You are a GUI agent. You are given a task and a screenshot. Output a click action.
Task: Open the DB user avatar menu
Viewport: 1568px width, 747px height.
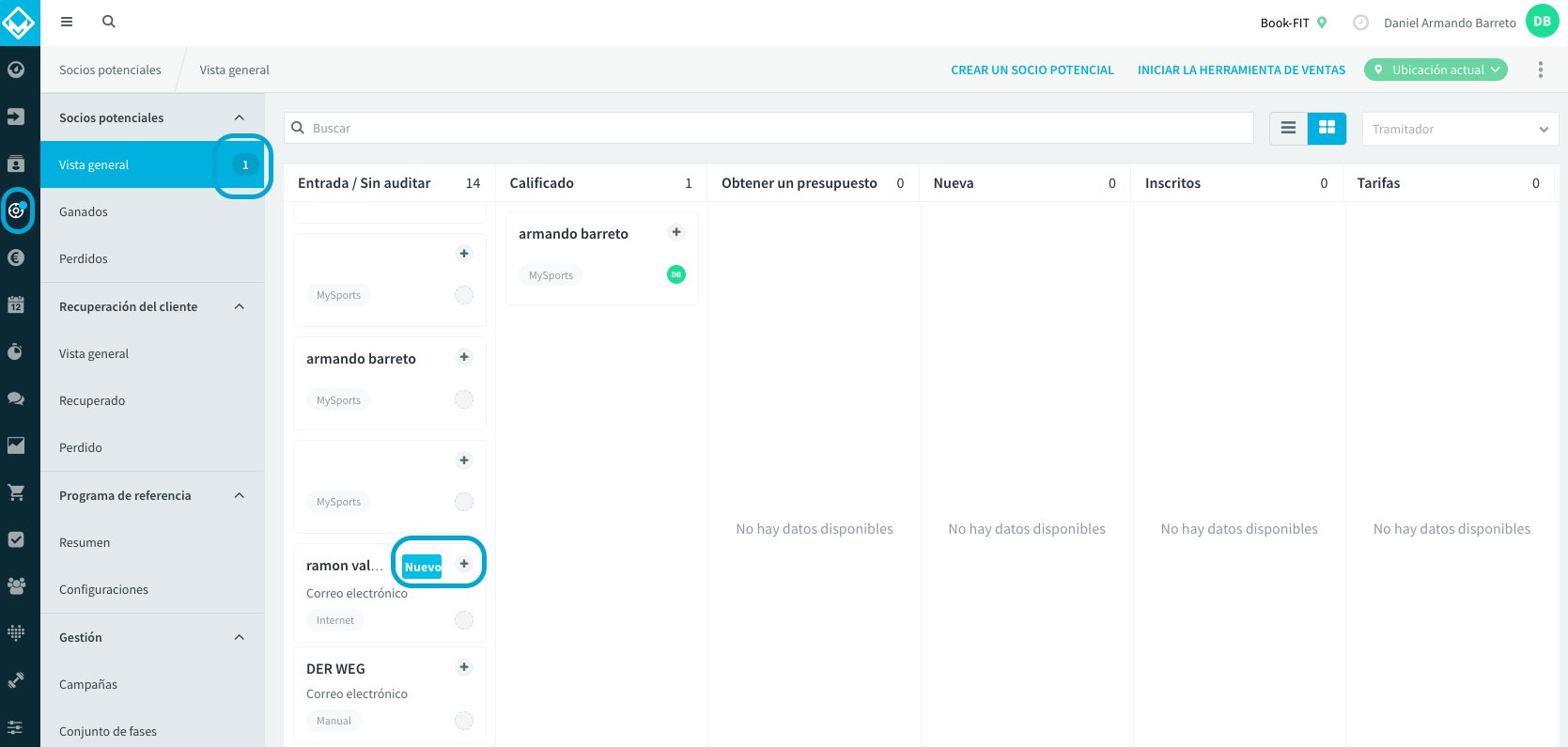(x=1543, y=21)
